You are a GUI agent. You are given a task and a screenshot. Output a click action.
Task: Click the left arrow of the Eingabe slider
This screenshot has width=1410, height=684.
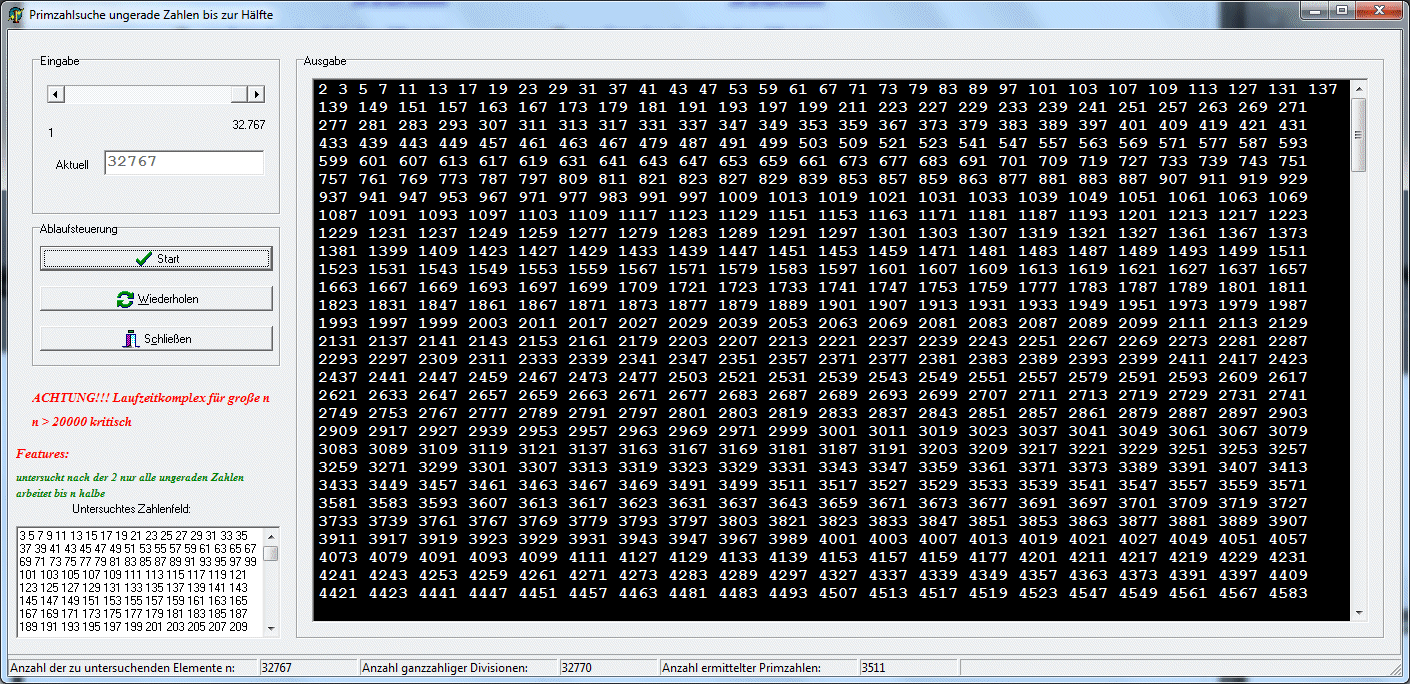57,94
